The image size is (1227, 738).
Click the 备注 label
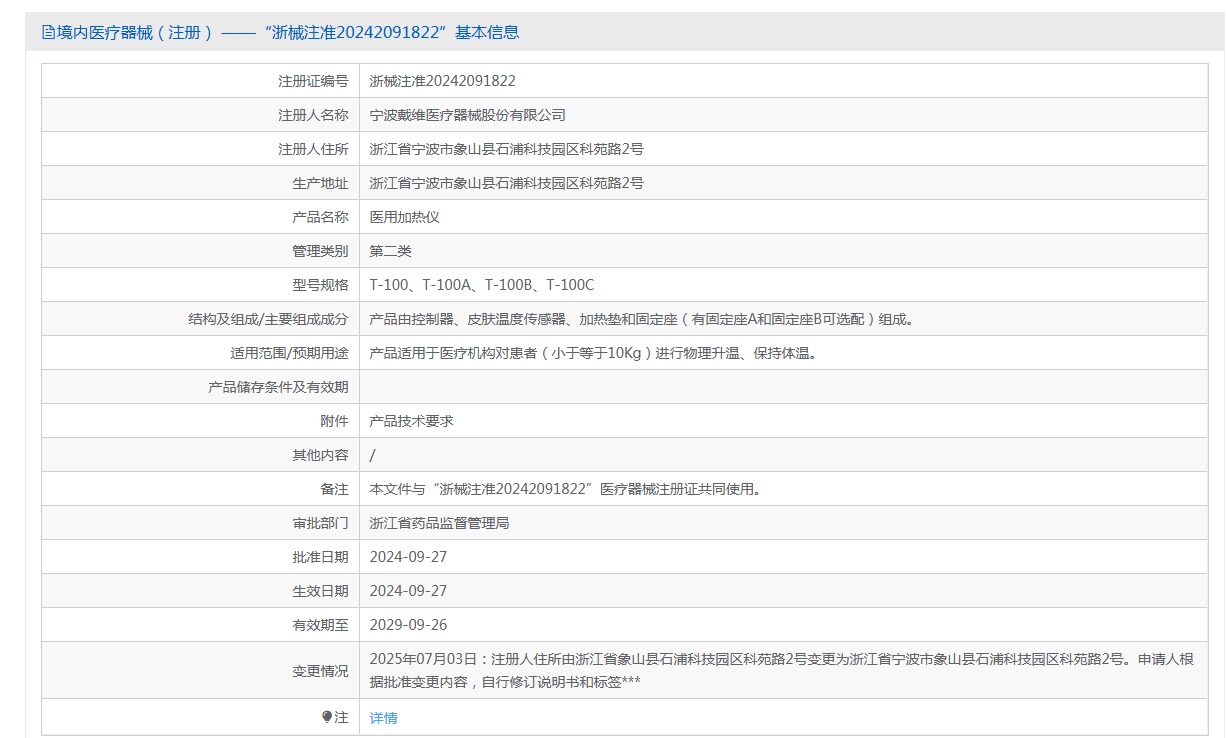[334, 489]
